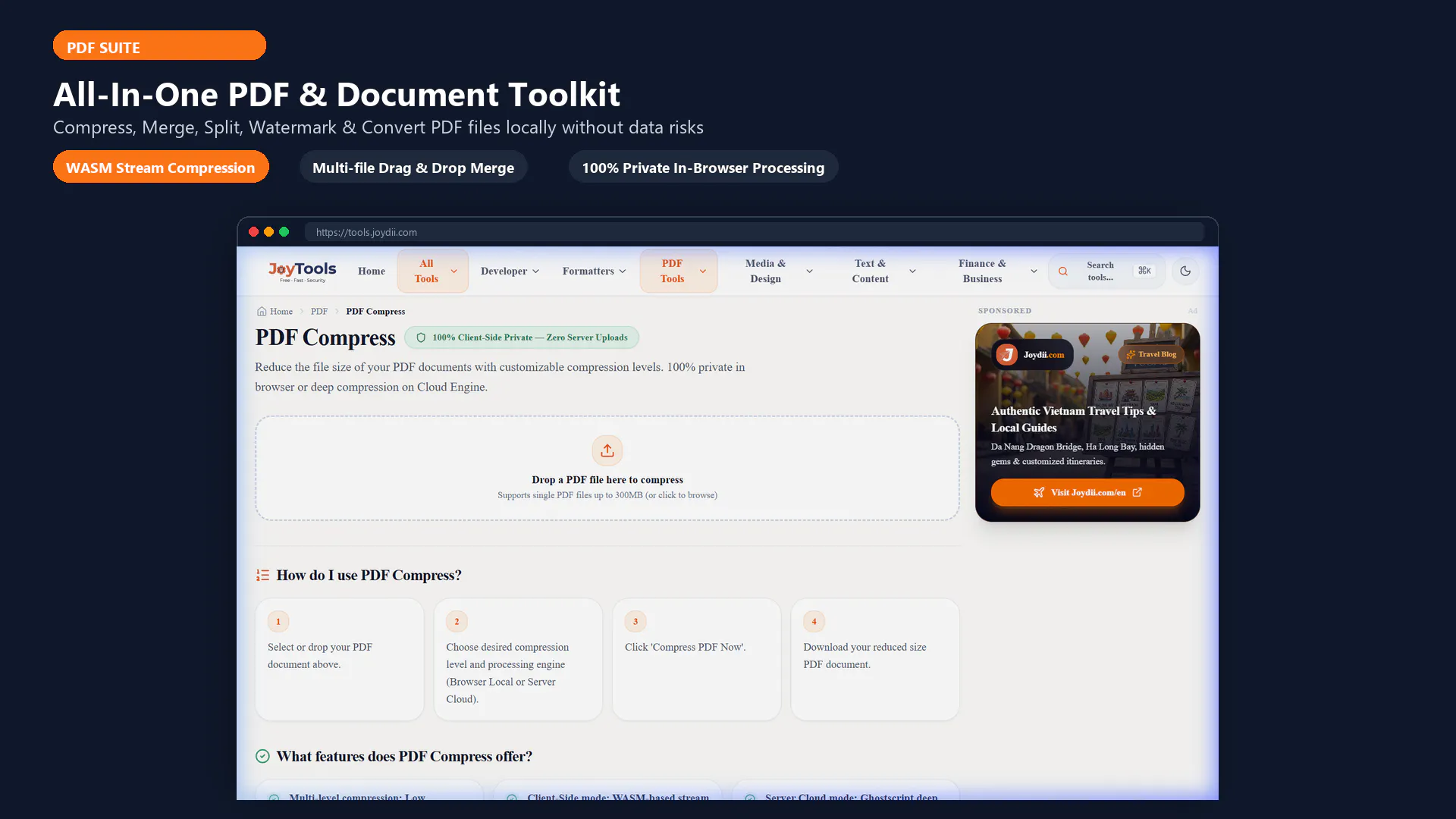Click Select or drop your PDF card

(339, 659)
